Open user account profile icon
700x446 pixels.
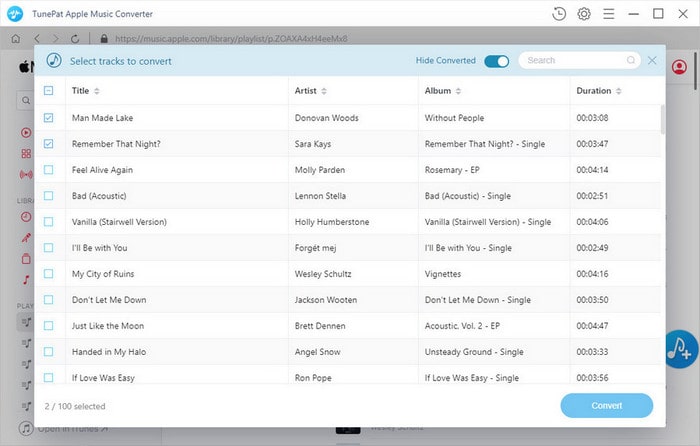coord(679,67)
